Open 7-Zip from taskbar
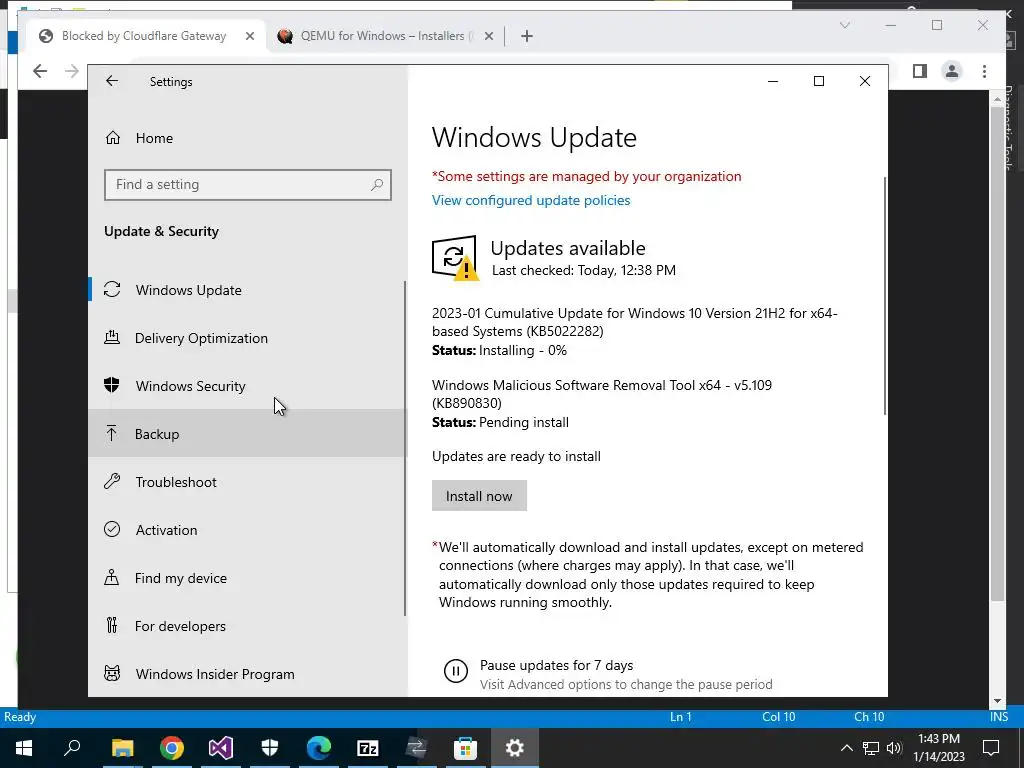1024x768 pixels. 368,748
